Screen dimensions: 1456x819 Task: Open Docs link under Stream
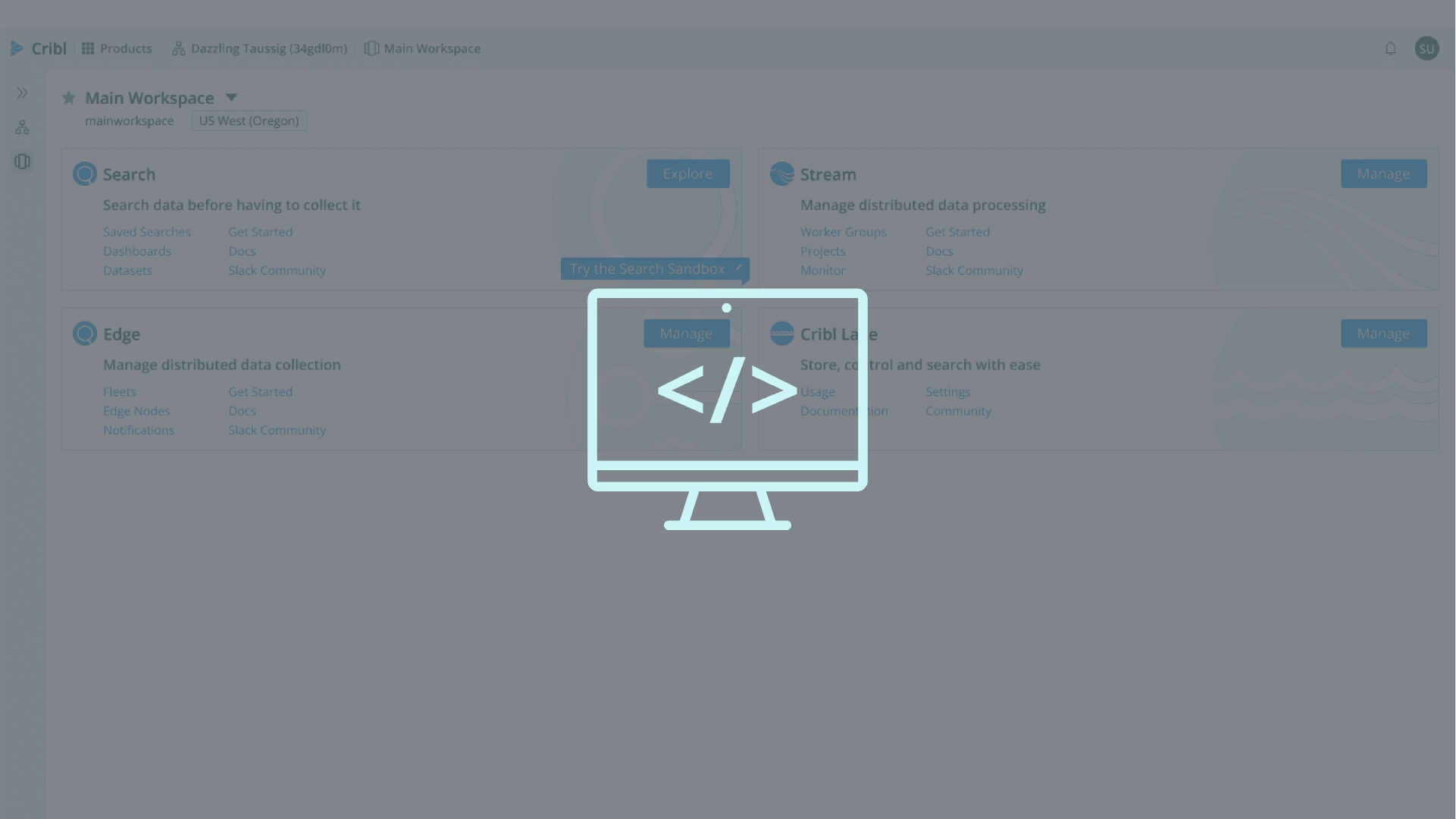939,251
